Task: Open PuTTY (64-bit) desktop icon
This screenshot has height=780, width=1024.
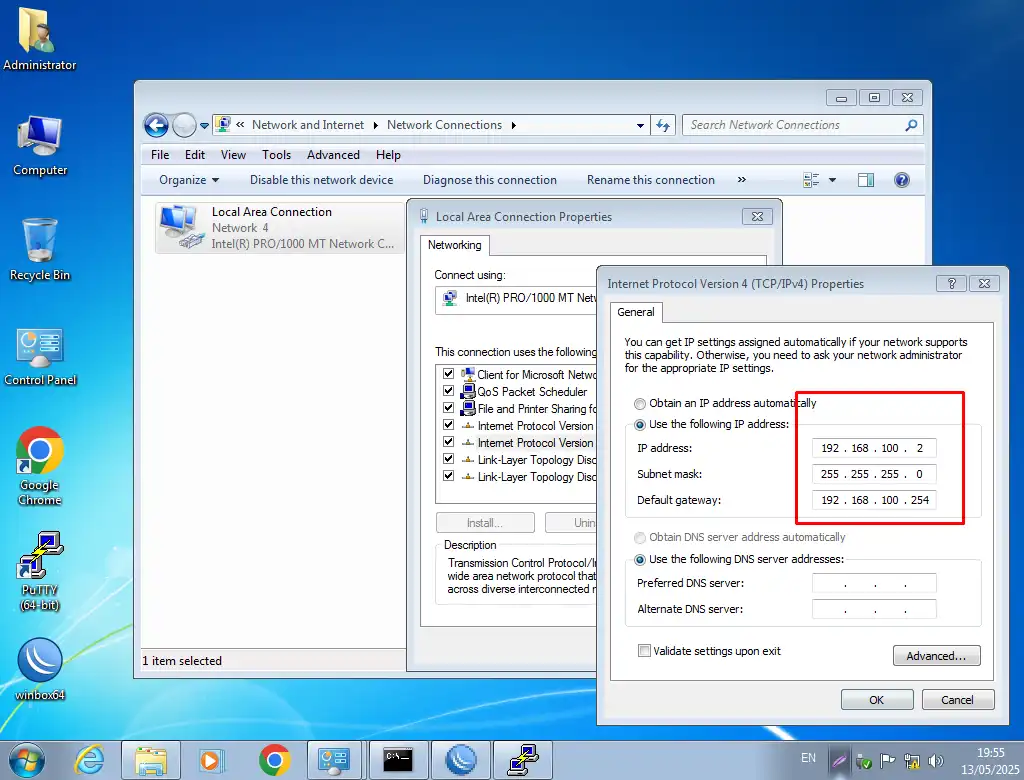Action: pos(40,558)
